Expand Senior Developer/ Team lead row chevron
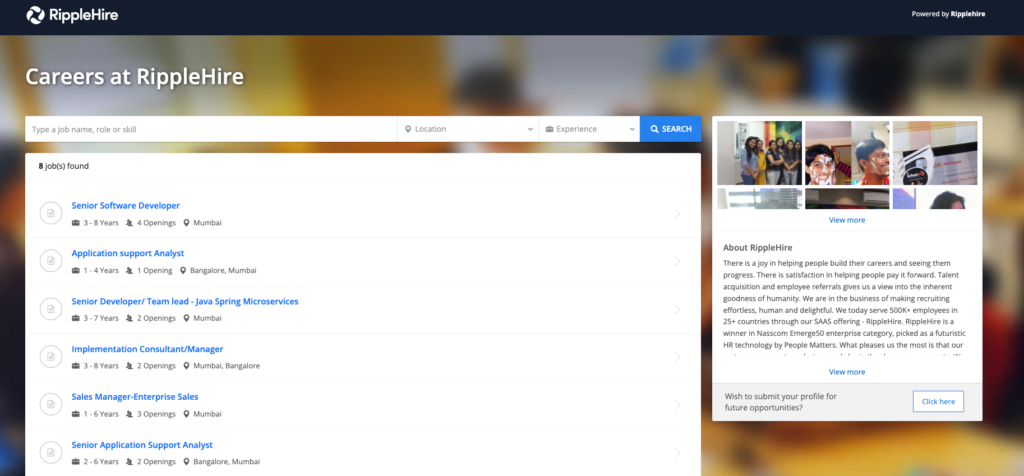Screen dimensions: 1024x476 (x=678, y=309)
